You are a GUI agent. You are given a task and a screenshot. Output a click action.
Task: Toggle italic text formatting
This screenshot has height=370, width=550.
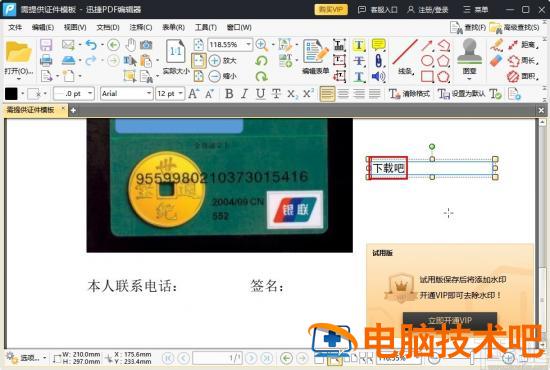(x=244, y=94)
